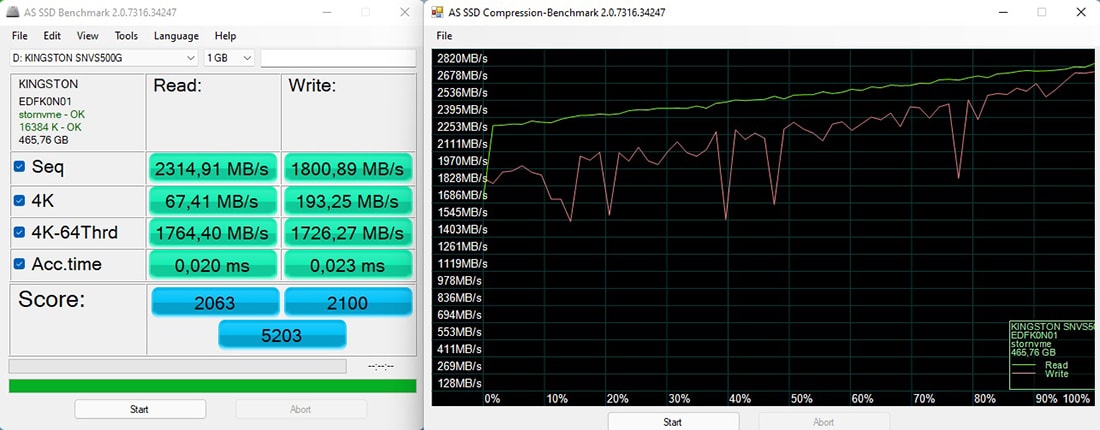Viewport: 1100px width, 430px height.
Task: Maximize the Compression-Benchmark window
Action: [1041, 12]
